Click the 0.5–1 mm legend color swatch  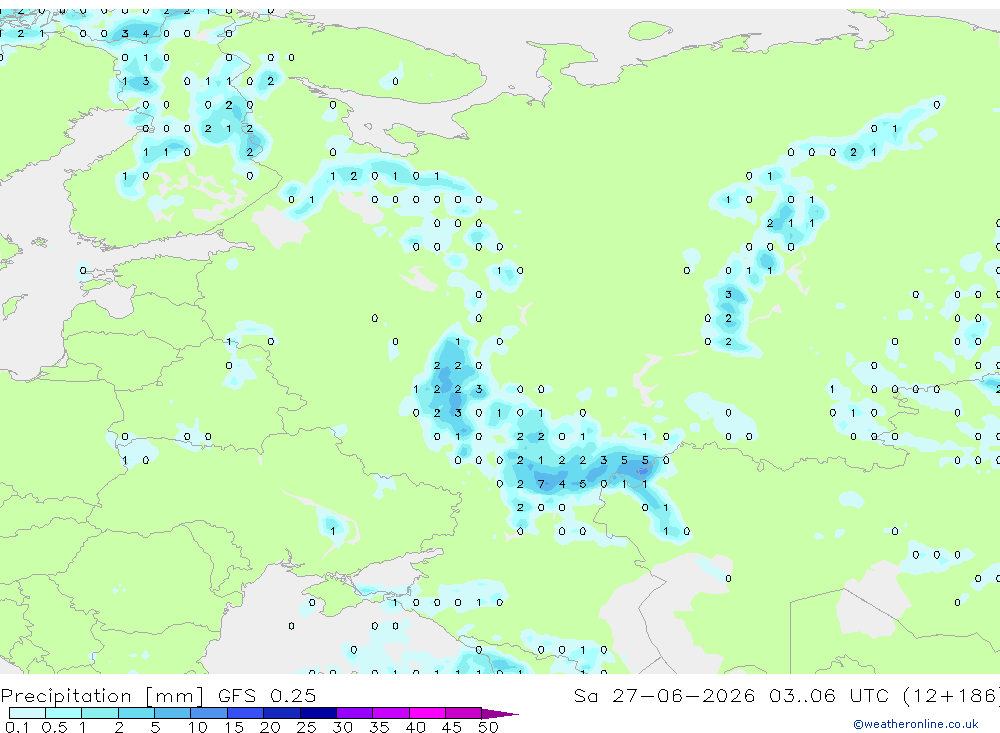tap(64, 713)
